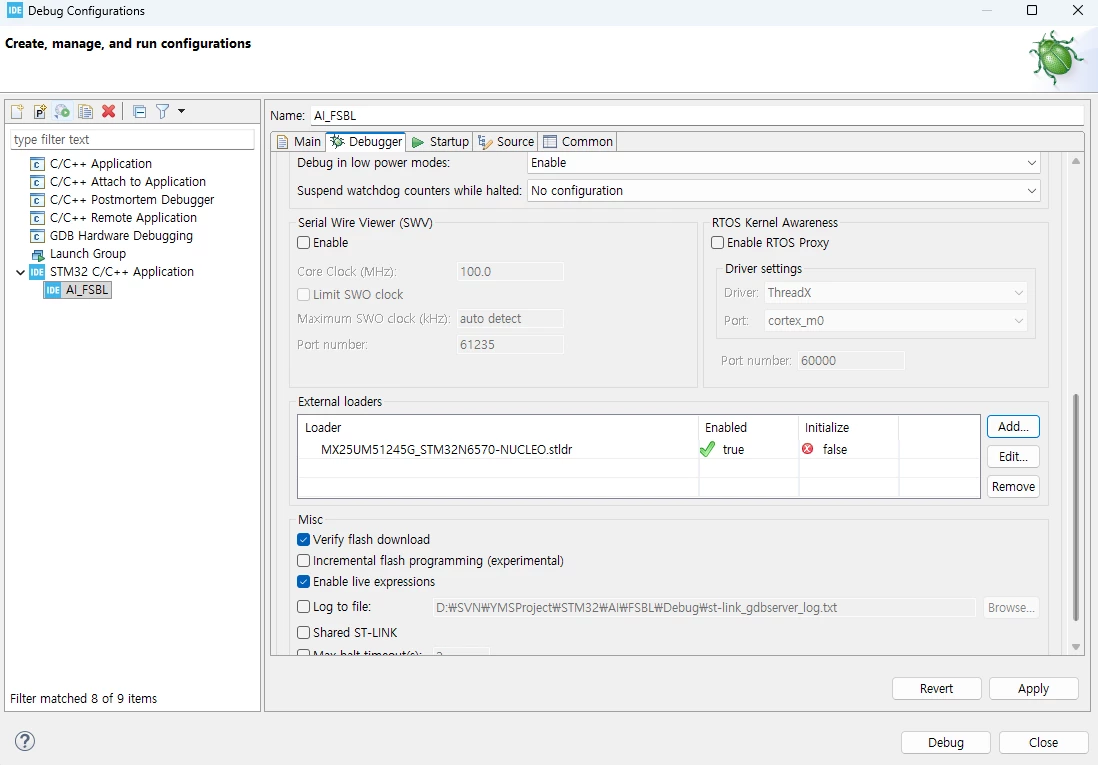Click the red error icon in Initialize column

pos(807,448)
